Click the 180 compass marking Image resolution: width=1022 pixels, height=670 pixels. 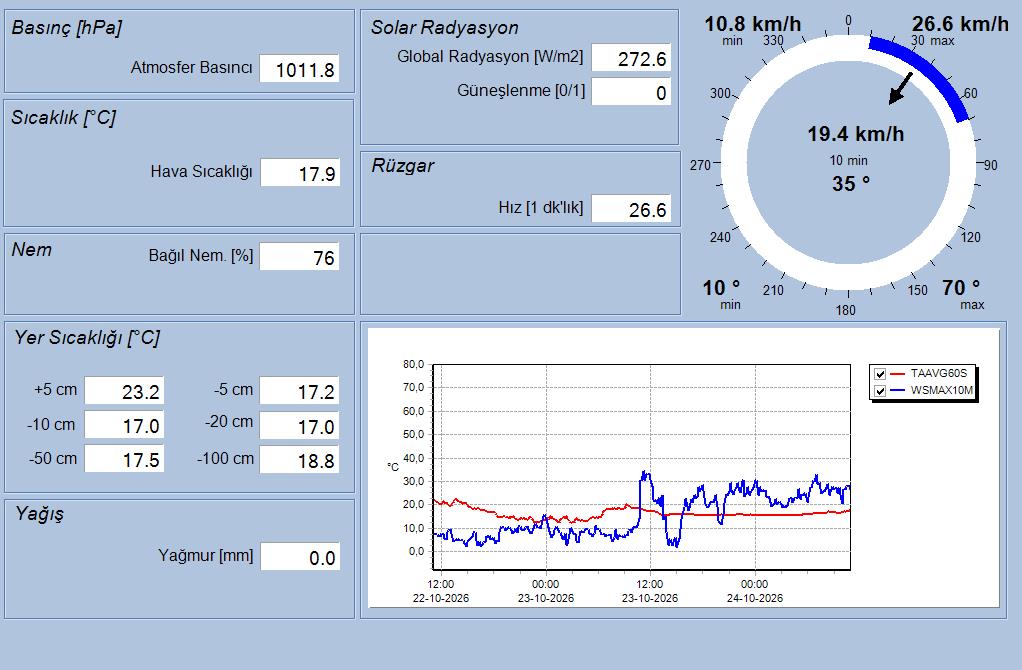pyautogui.click(x=845, y=310)
